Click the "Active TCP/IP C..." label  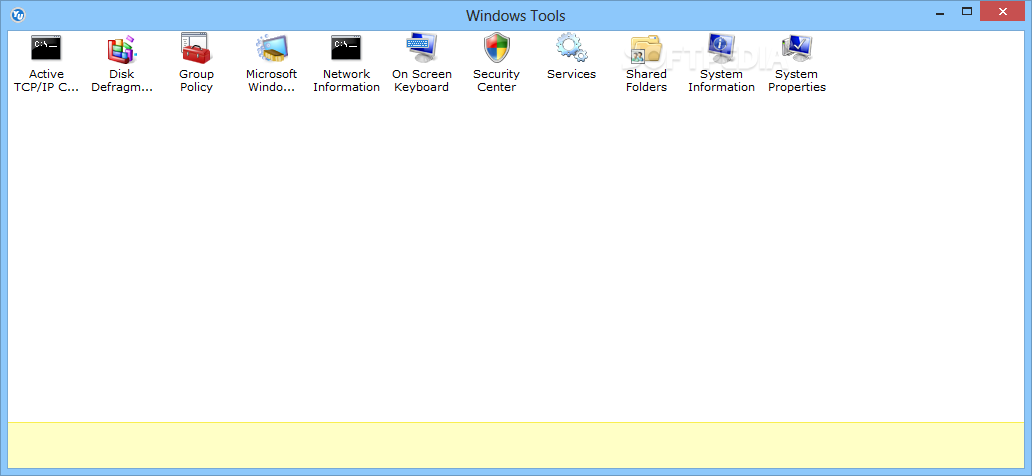46,80
